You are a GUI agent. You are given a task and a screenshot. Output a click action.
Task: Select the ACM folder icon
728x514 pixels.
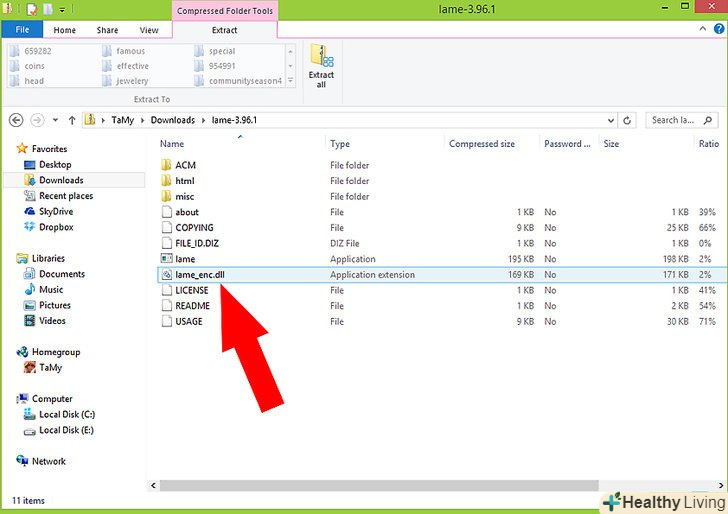(166, 165)
